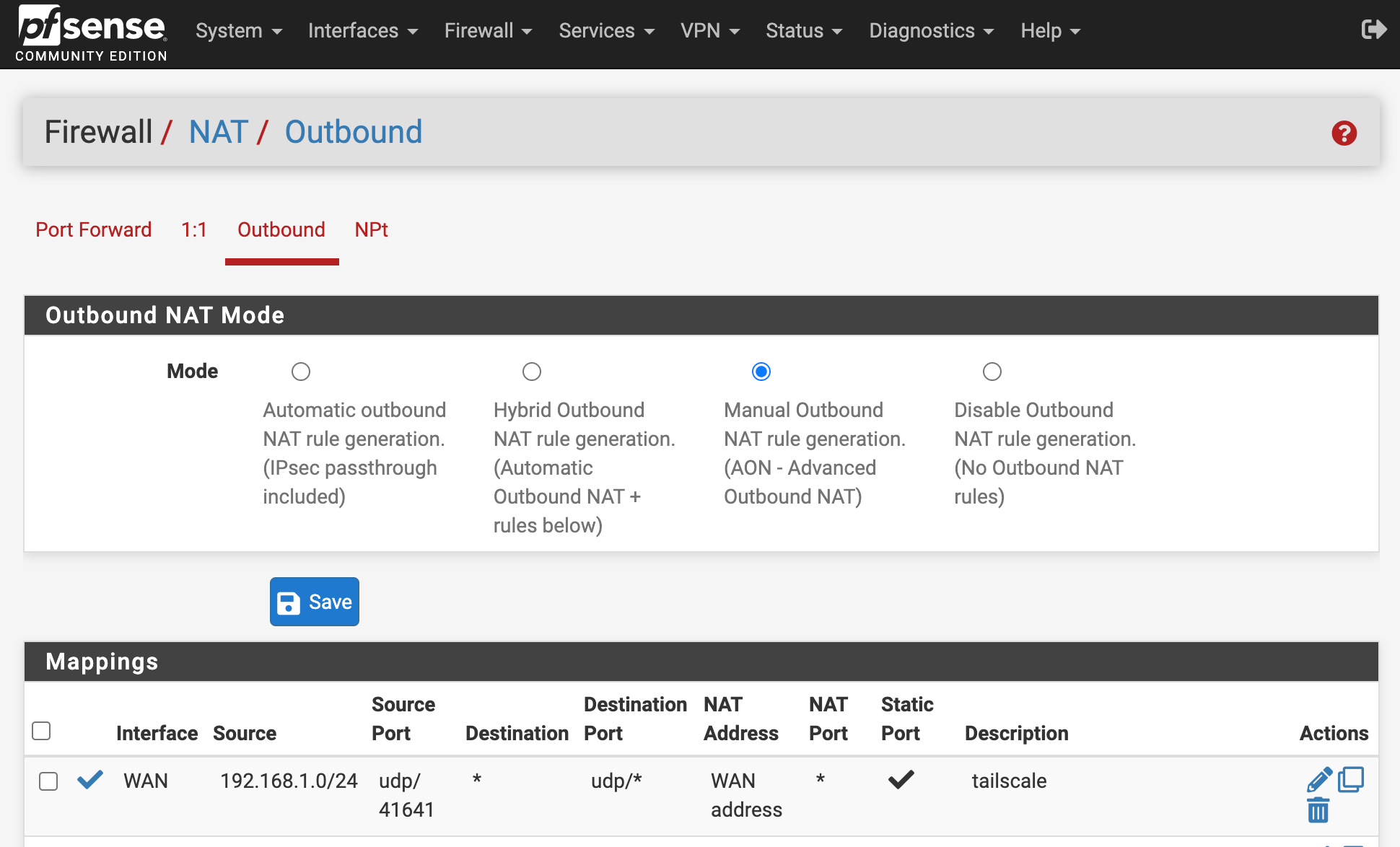Switch to the Port Forward tab

[x=93, y=229]
